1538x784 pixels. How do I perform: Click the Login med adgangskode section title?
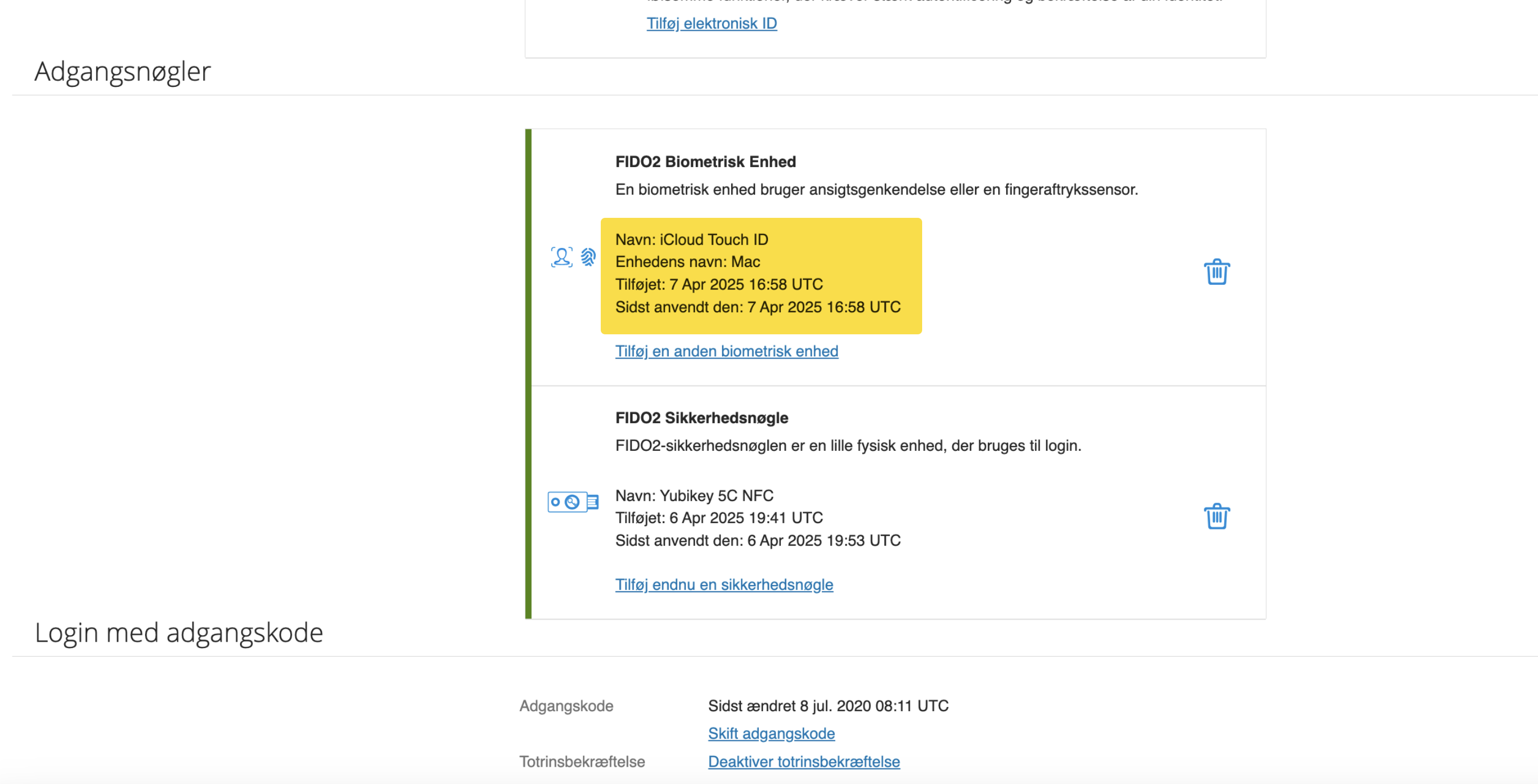[x=179, y=632]
